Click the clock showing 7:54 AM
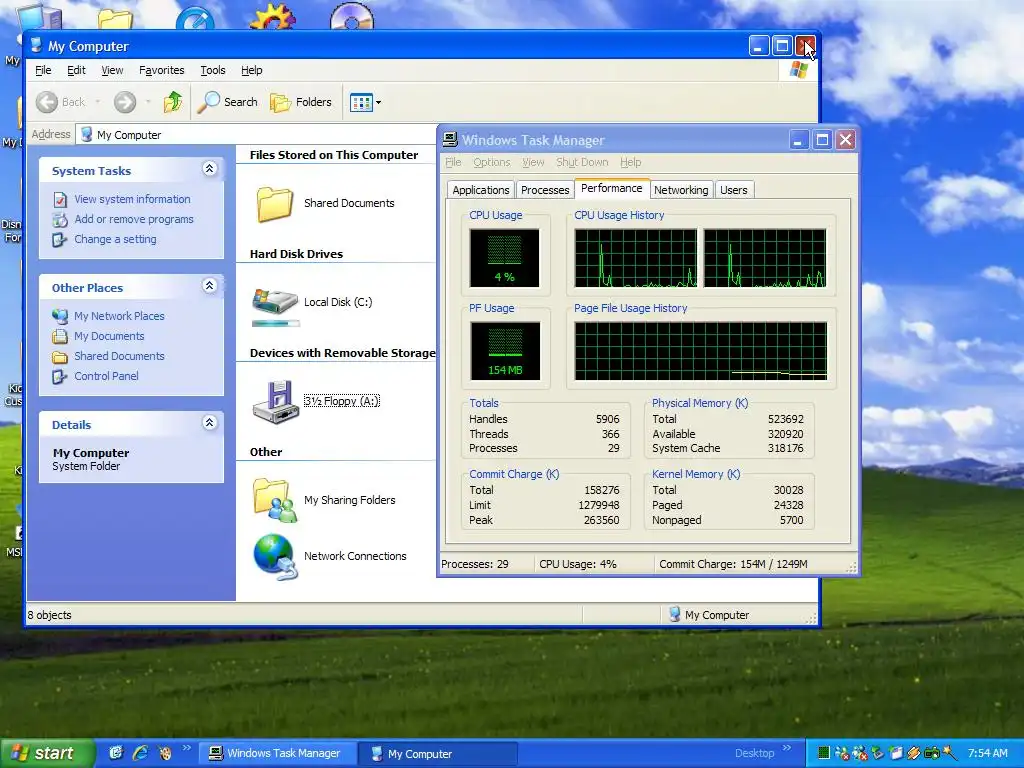The image size is (1024, 768). coord(987,753)
